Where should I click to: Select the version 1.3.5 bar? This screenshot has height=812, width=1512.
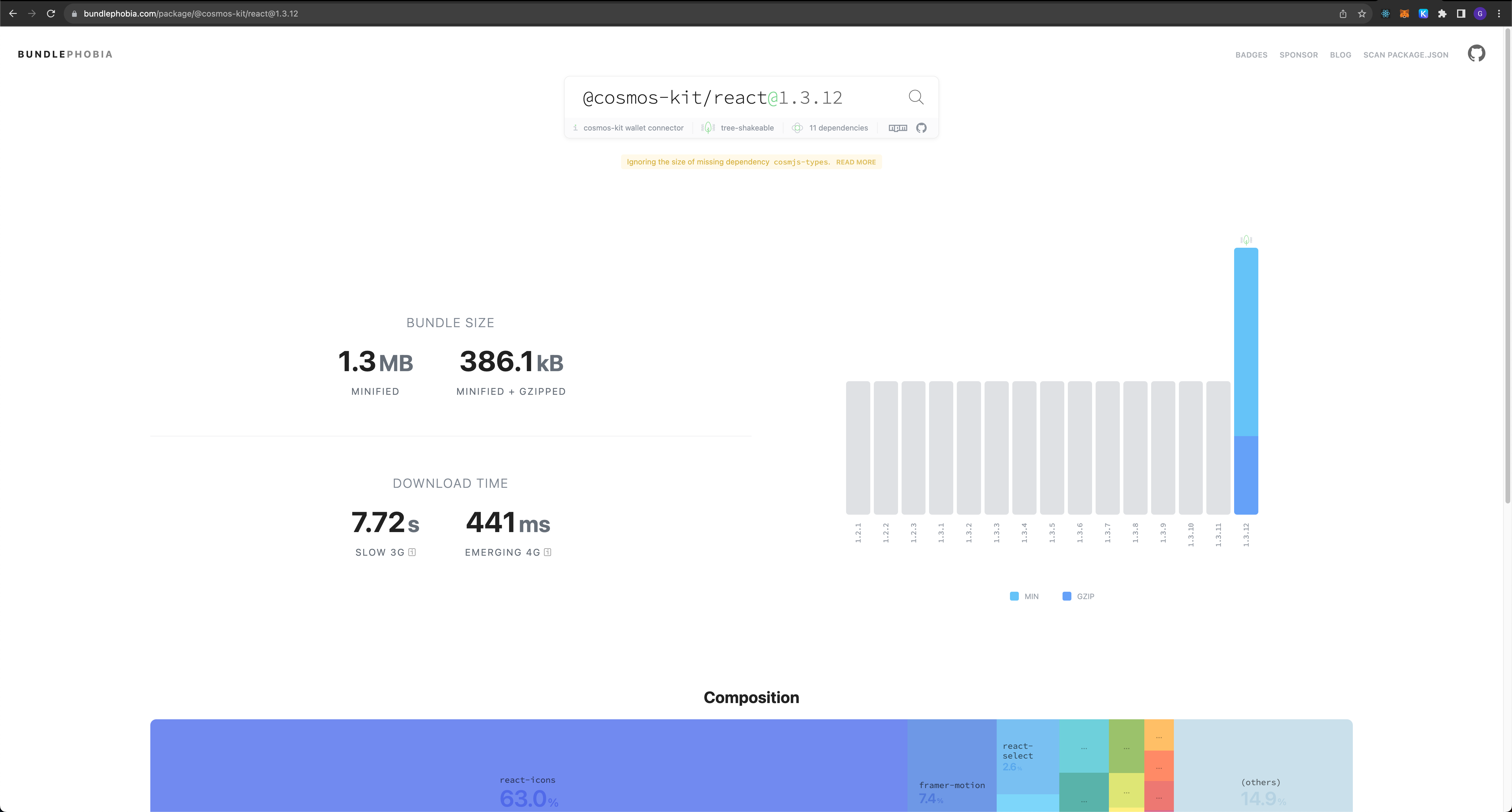pyautogui.click(x=1052, y=448)
